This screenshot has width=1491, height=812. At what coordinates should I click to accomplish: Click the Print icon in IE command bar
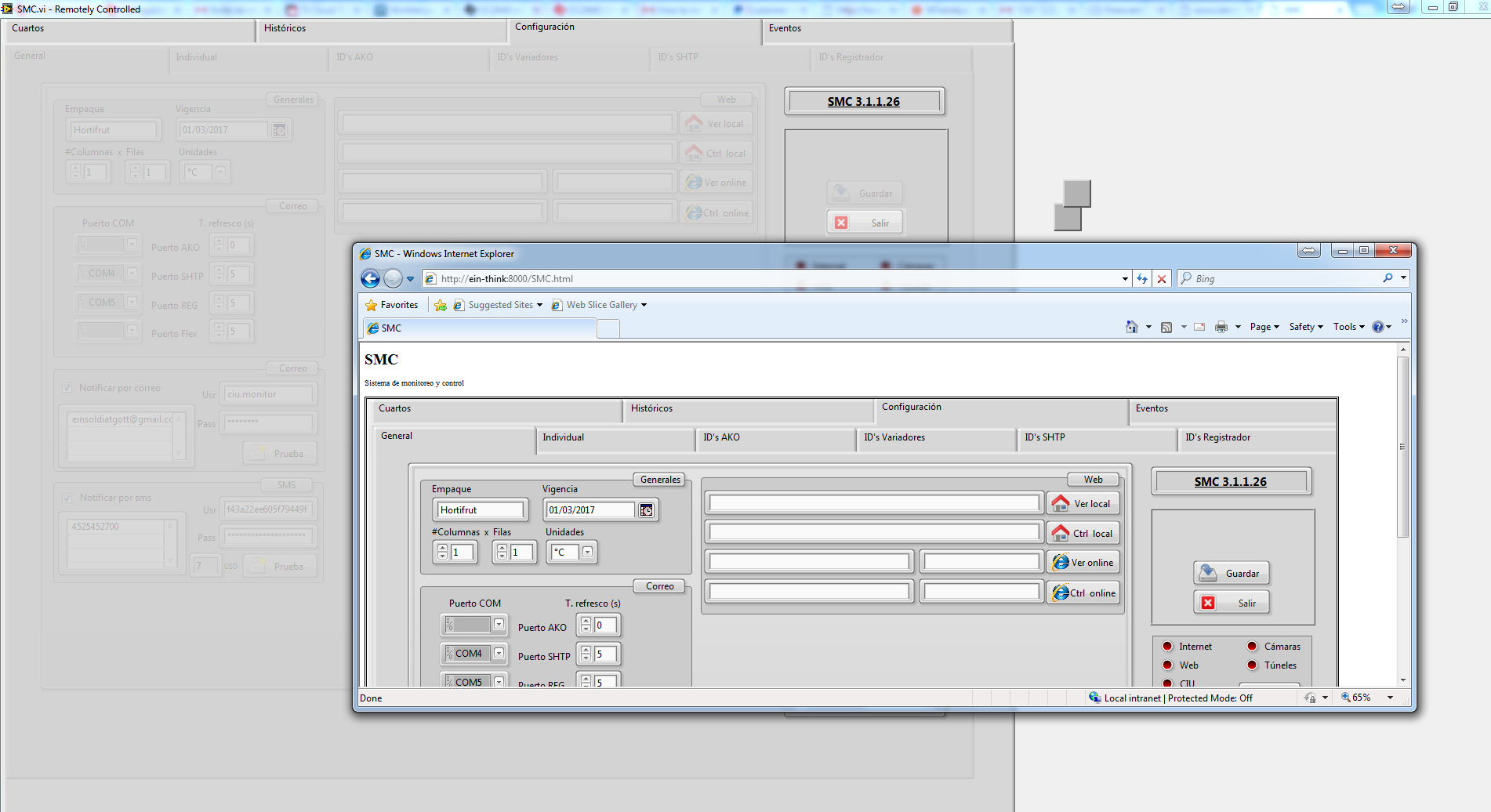1221,327
